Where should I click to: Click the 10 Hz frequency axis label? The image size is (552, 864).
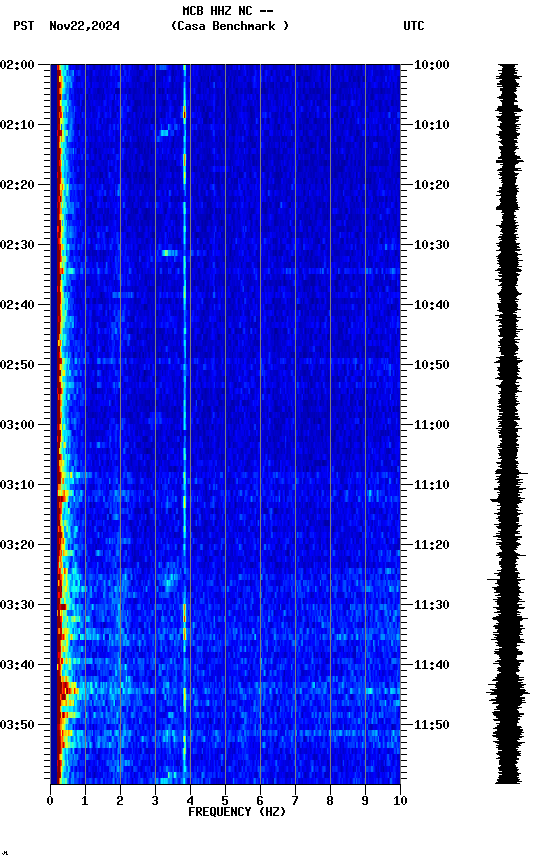pos(401,801)
